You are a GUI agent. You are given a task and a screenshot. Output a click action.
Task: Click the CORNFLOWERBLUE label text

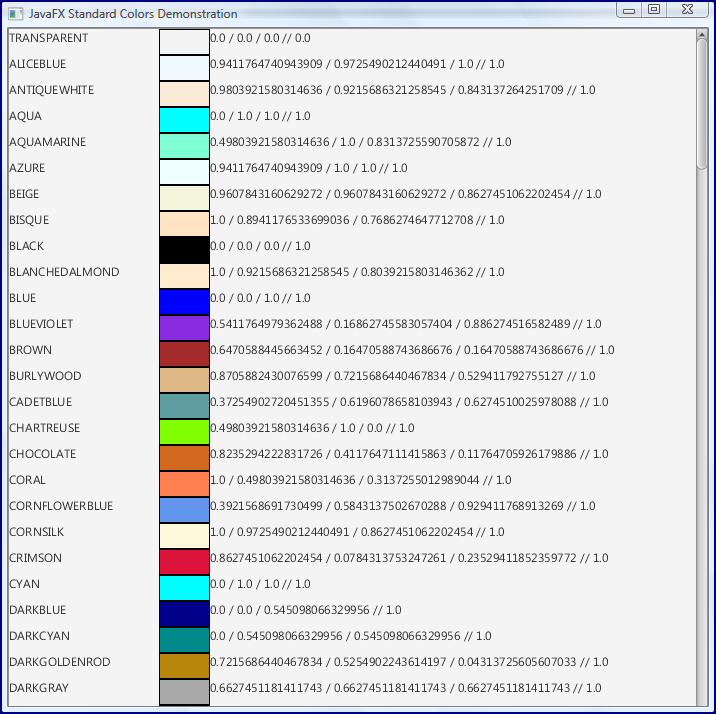pyautogui.click(x=61, y=506)
